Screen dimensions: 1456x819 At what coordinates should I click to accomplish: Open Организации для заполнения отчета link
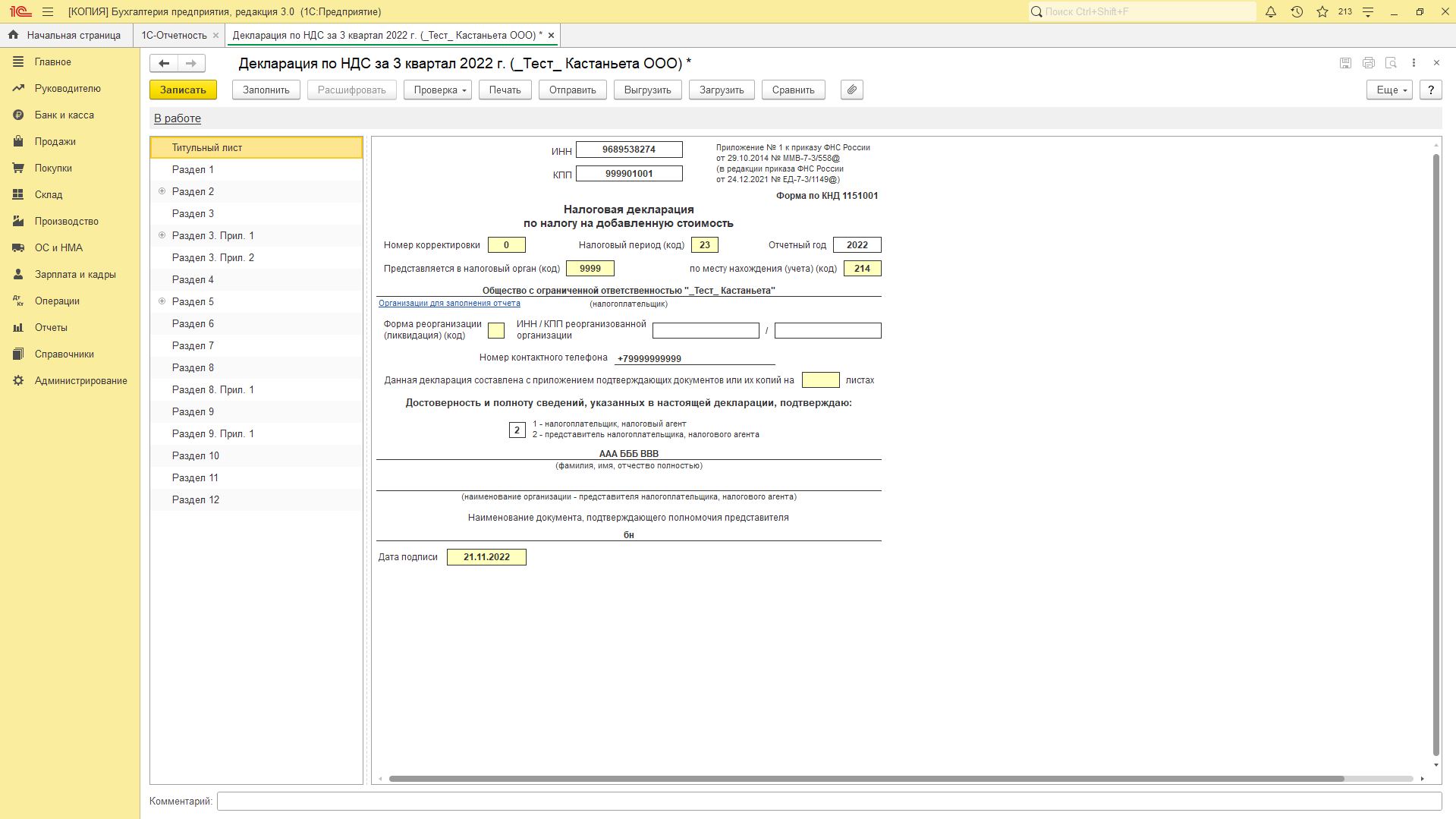449,303
